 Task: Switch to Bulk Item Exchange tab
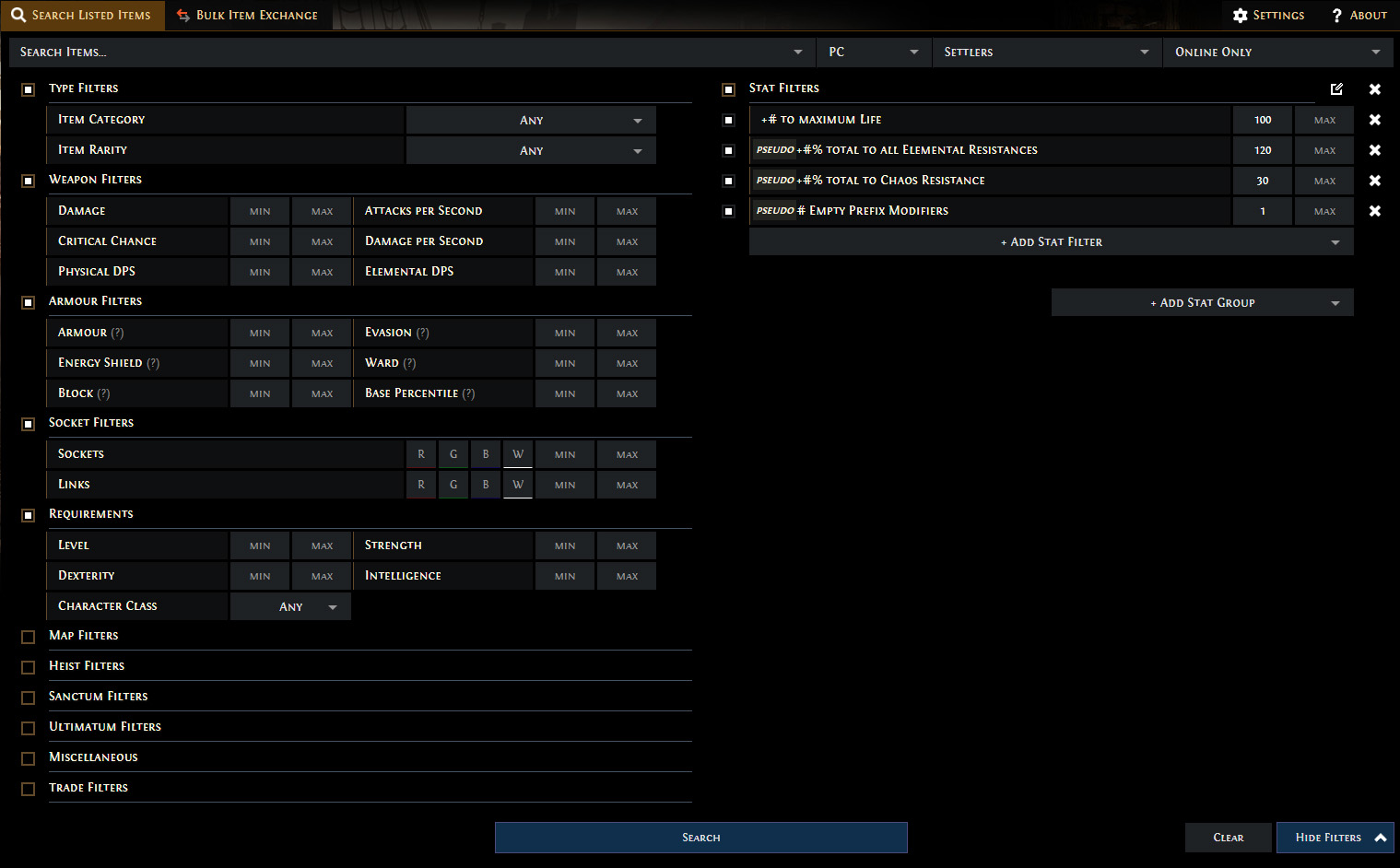tap(247, 16)
